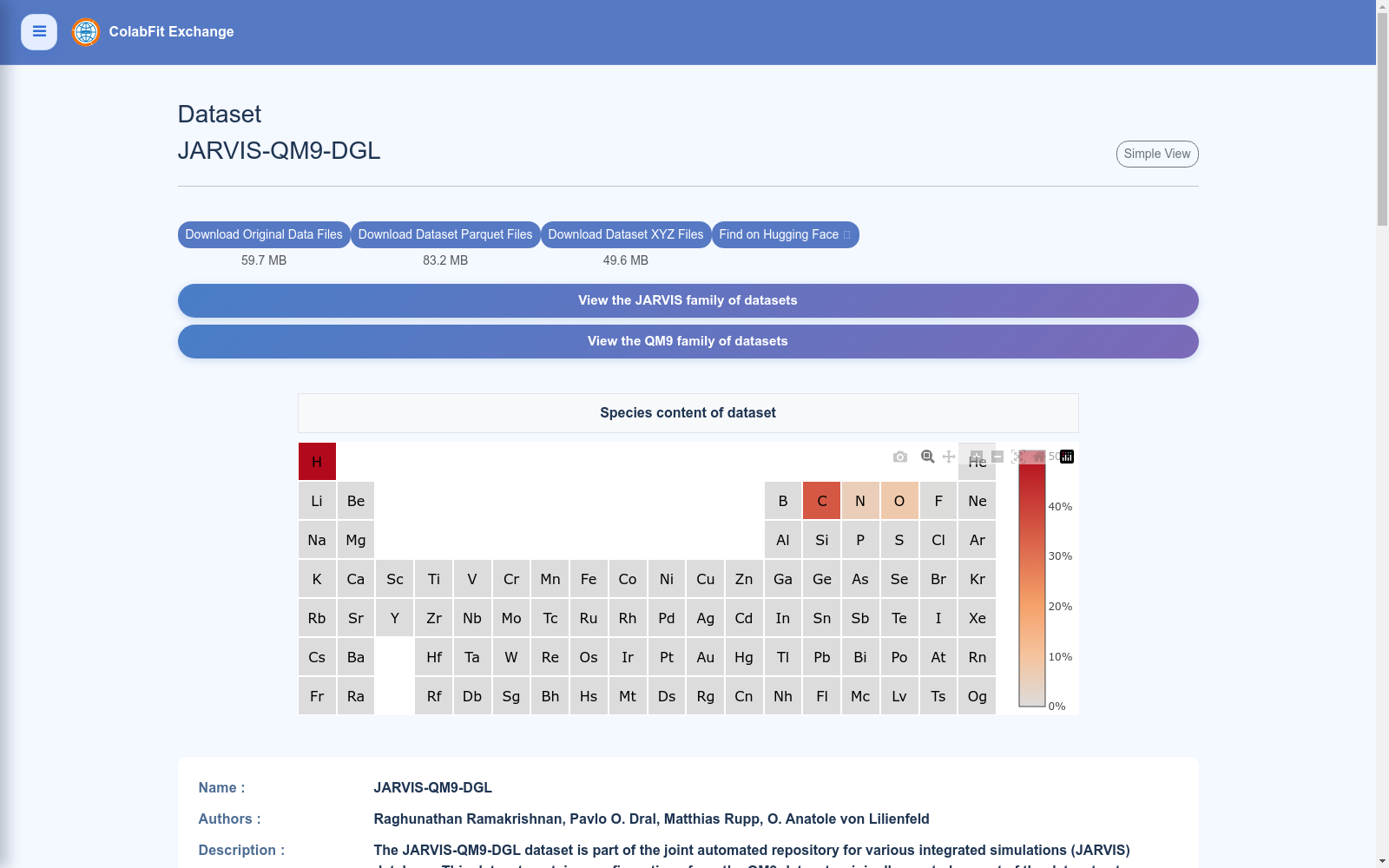Image resolution: width=1389 pixels, height=868 pixels.
Task: Switch to Simple View
Action: [x=1157, y=154]
